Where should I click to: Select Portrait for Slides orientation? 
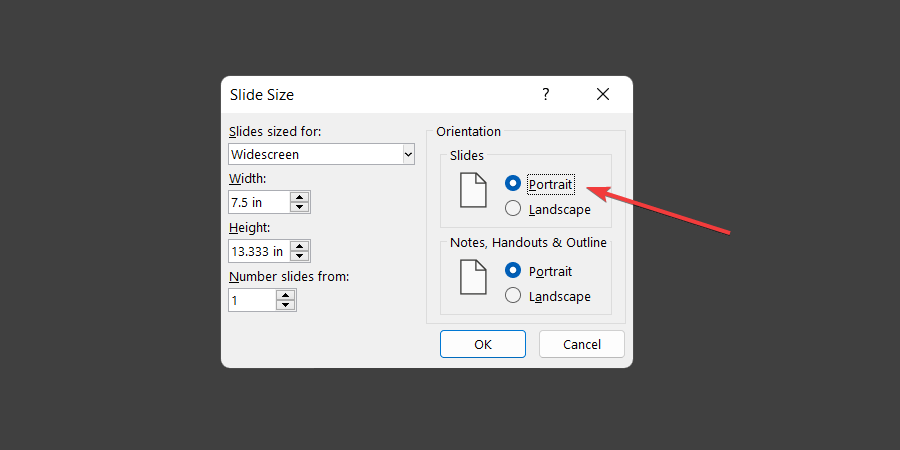[x=513, y=184]
